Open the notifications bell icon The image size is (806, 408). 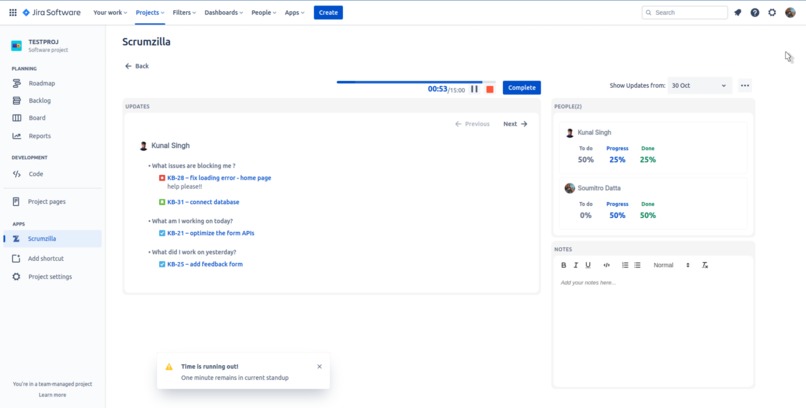[738, 12]
